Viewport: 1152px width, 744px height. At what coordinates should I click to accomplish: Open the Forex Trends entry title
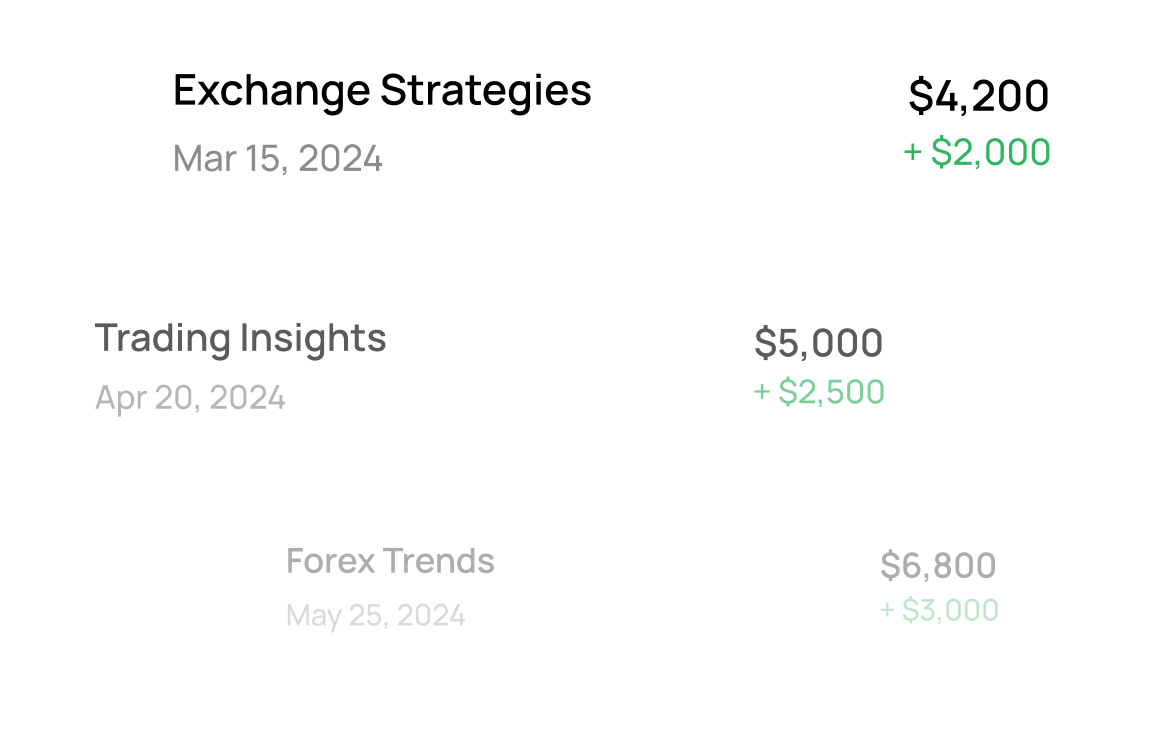click(390, 561)
